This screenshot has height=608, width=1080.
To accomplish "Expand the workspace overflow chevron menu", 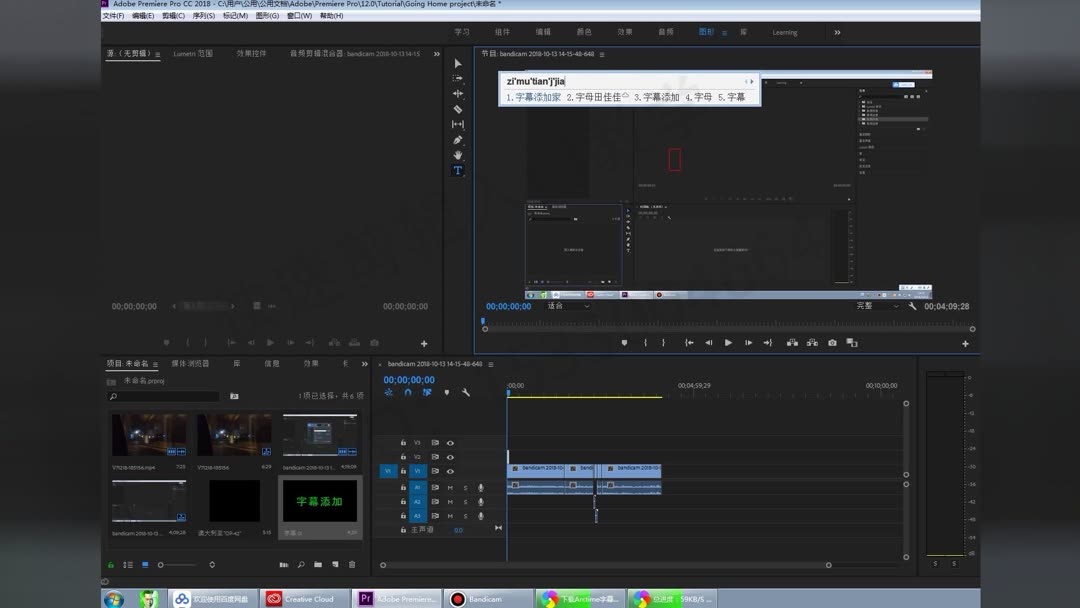I will pyautogui.click(x=837, y=32).
